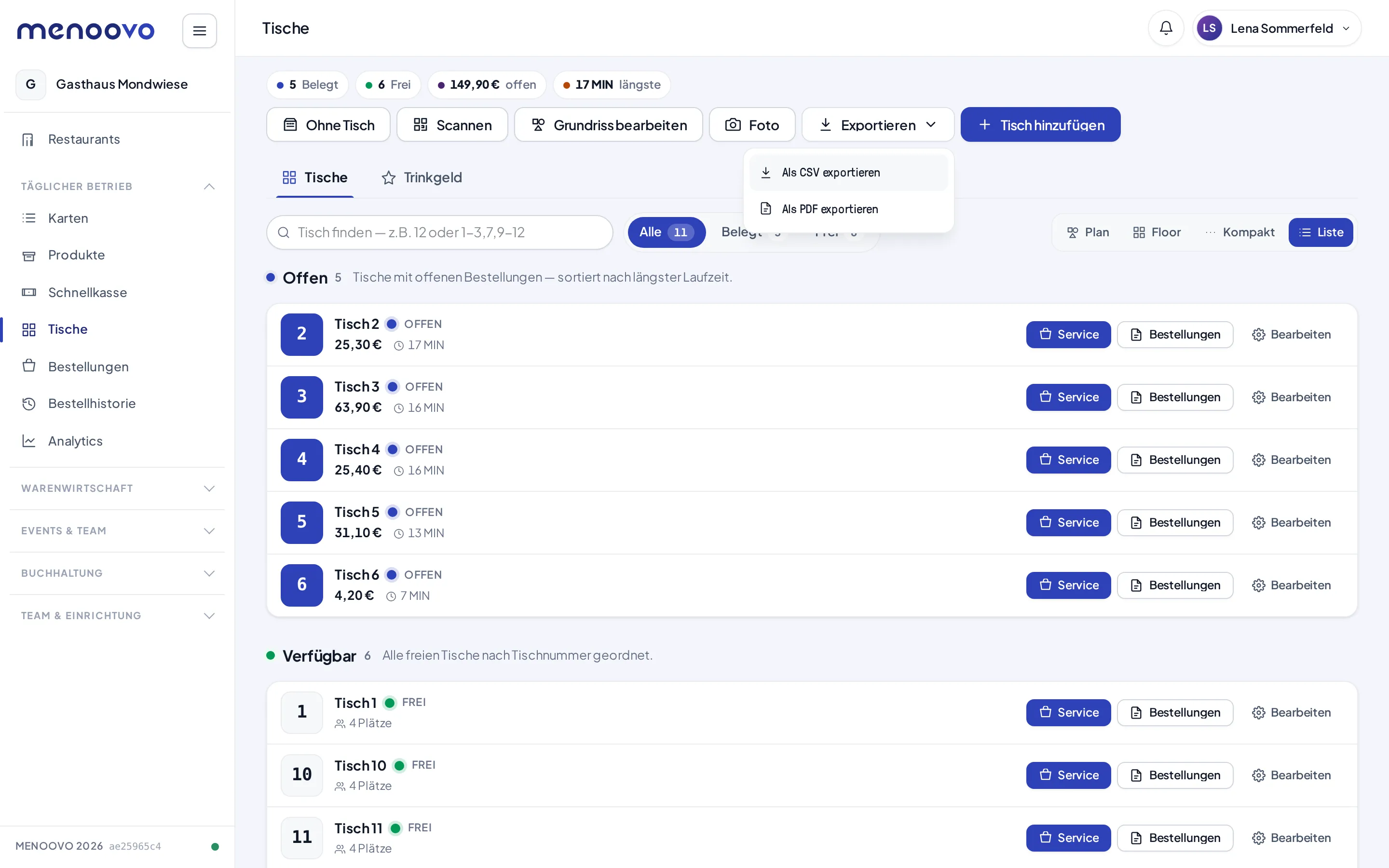Click the Tisch 2 25,30 € amount
Image resolution: width=1389 pixels, height=868 pixels.
358,345
